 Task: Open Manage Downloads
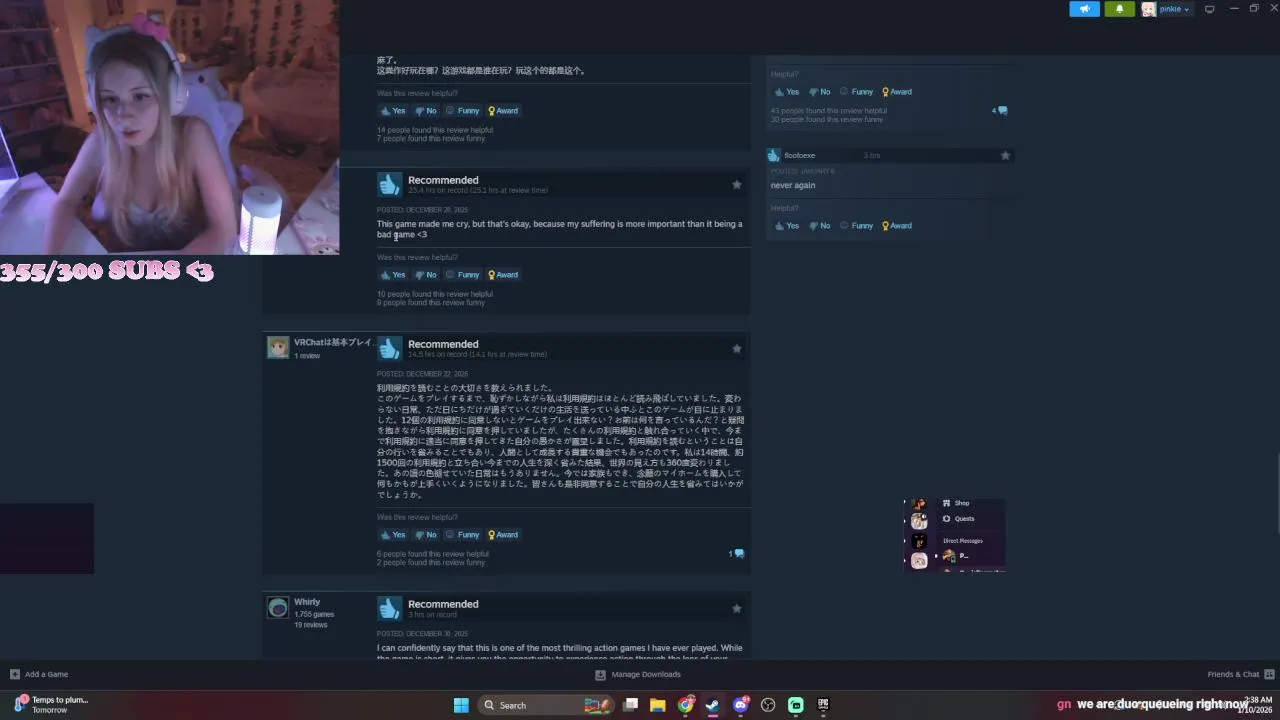(x=637, y=674)
